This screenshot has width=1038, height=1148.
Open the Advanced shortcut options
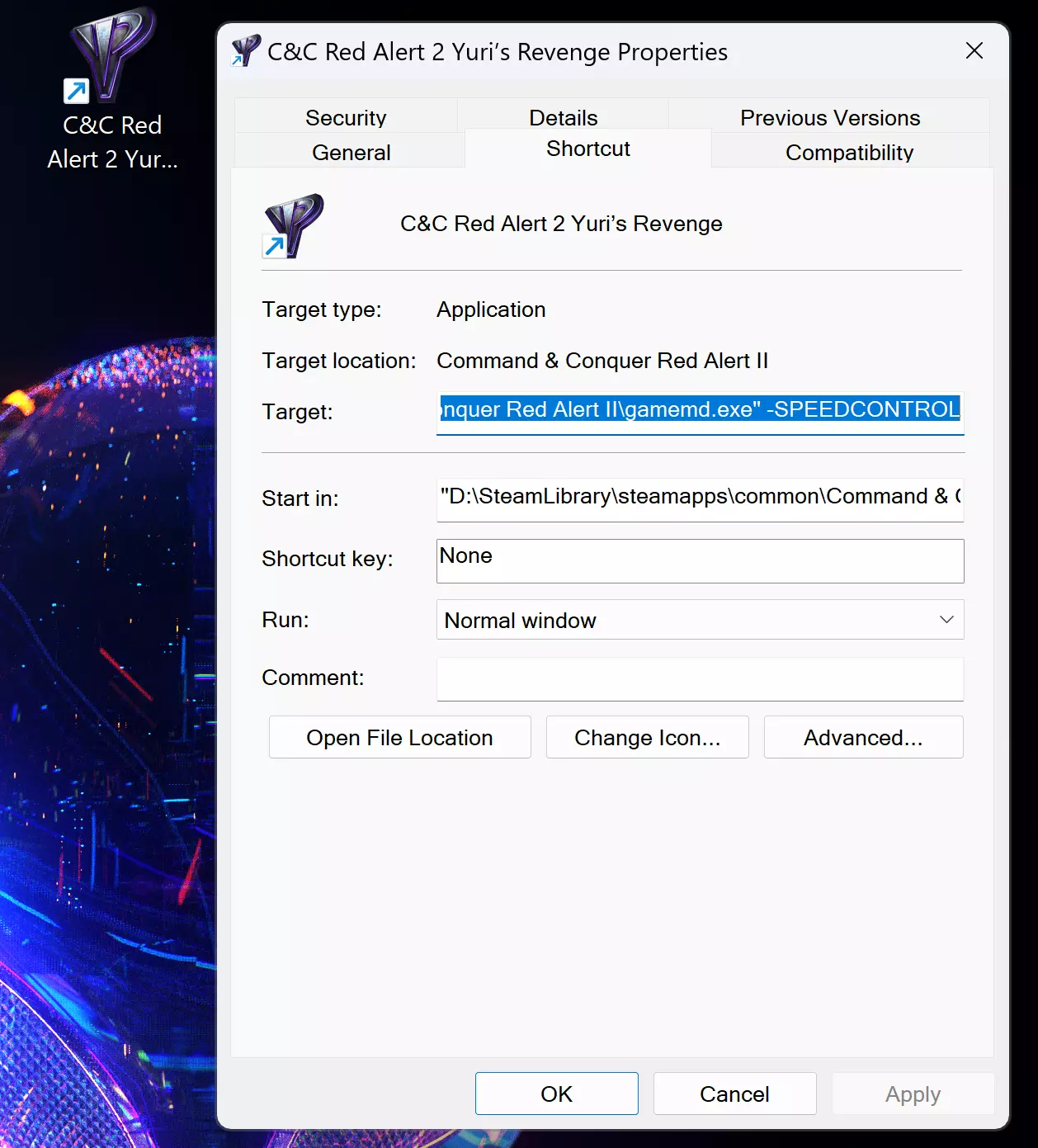863,737
